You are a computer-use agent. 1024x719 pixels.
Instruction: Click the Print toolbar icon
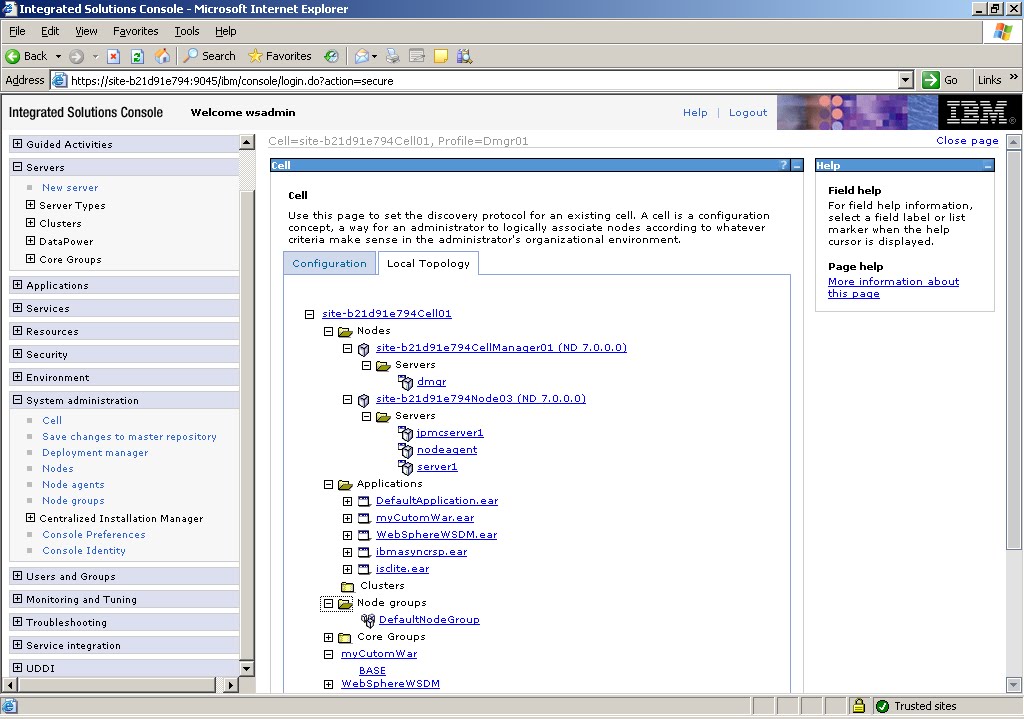point(392,56)
